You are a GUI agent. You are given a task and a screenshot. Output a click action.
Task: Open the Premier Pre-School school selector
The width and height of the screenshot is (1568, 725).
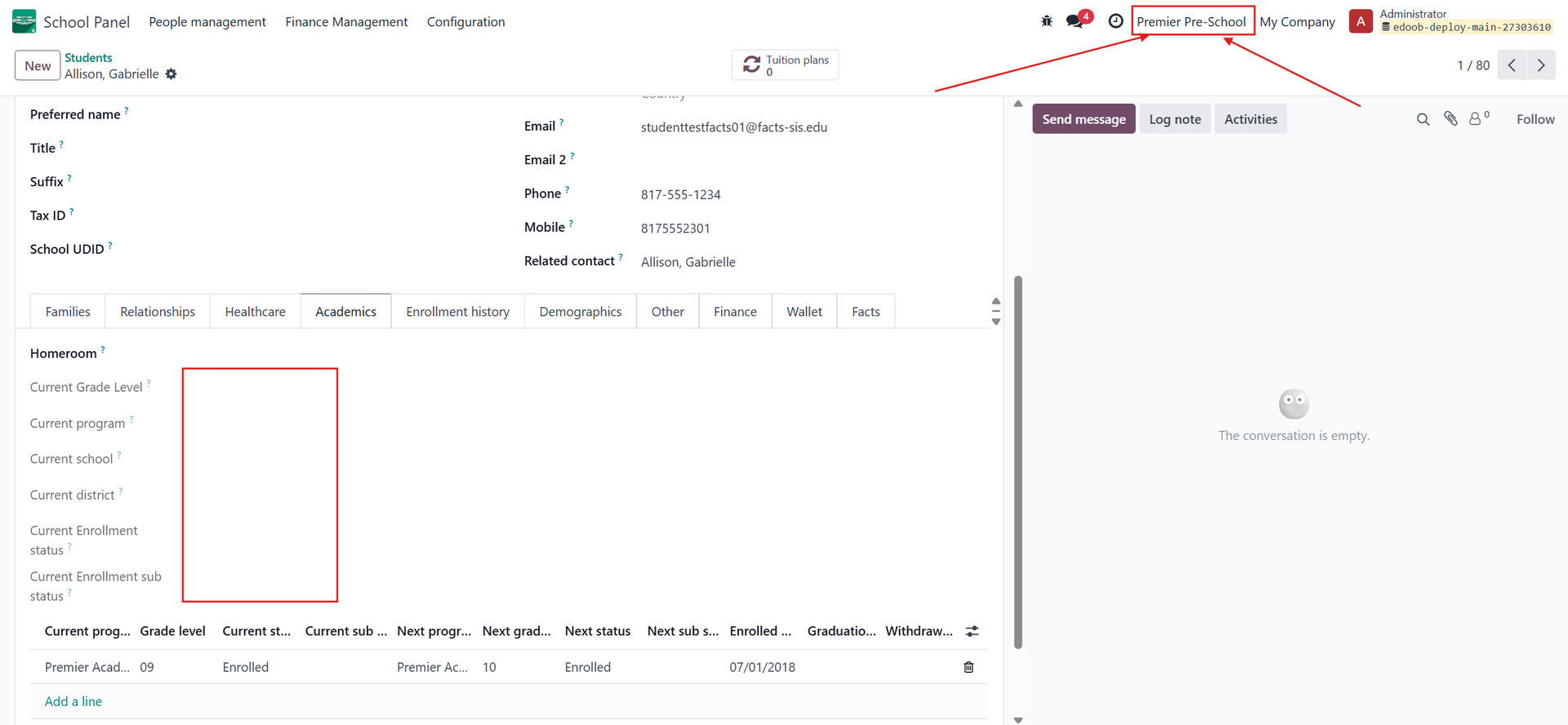[x=1192, y=21]
